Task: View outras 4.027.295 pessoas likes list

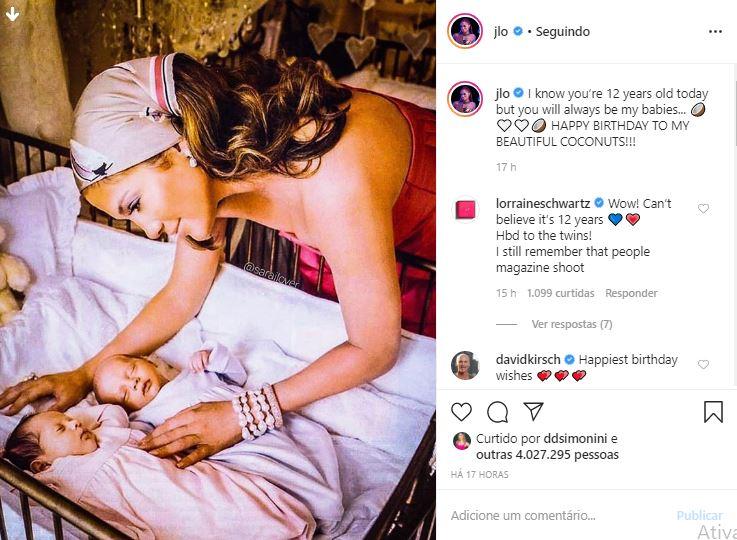Action: pyautogui.click(x=547, y=454)
